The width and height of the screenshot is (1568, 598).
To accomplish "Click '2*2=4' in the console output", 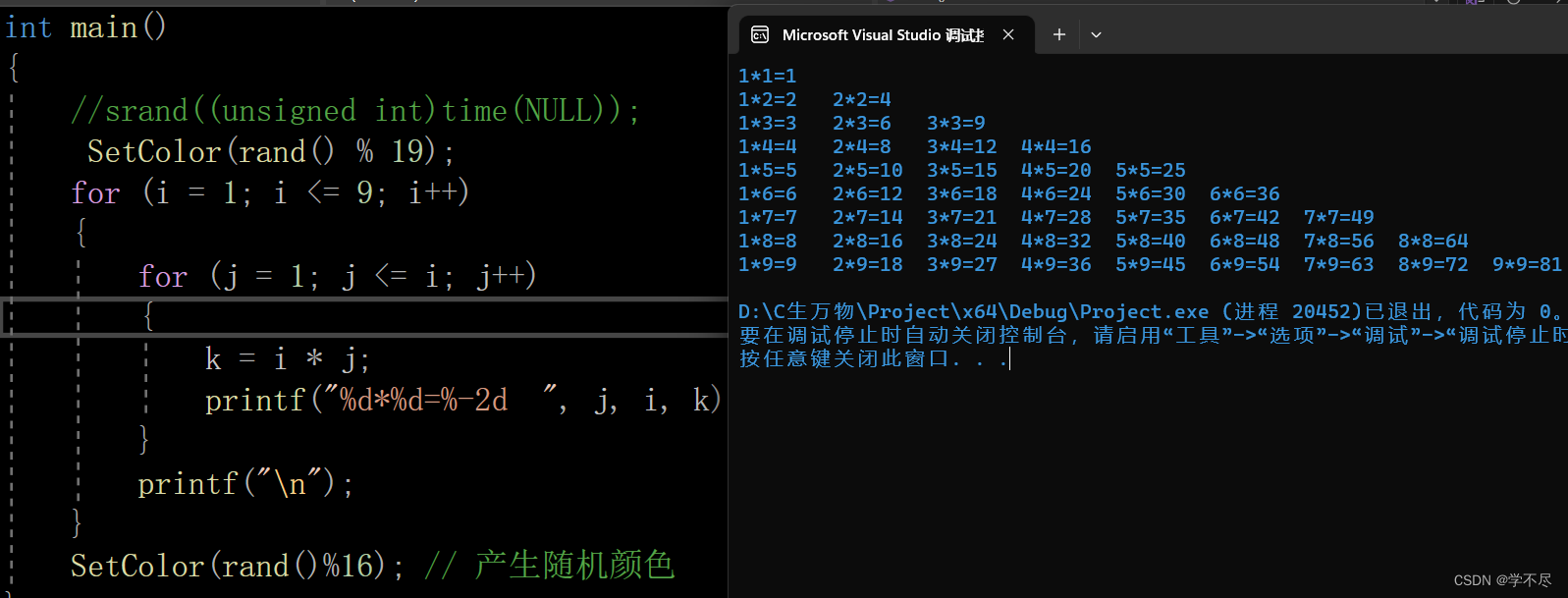I will [x=862, y=99].
